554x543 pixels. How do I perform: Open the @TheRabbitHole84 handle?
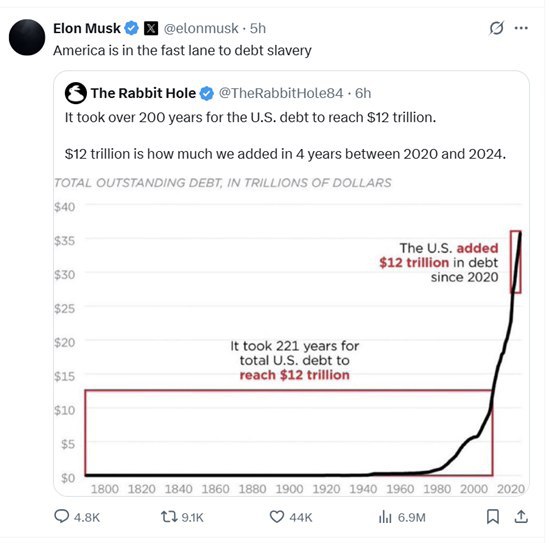(x=281, y=93)
